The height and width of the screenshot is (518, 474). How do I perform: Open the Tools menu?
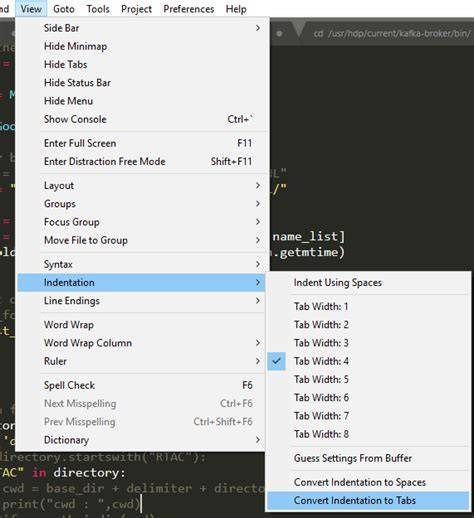[x=98, y=9]
